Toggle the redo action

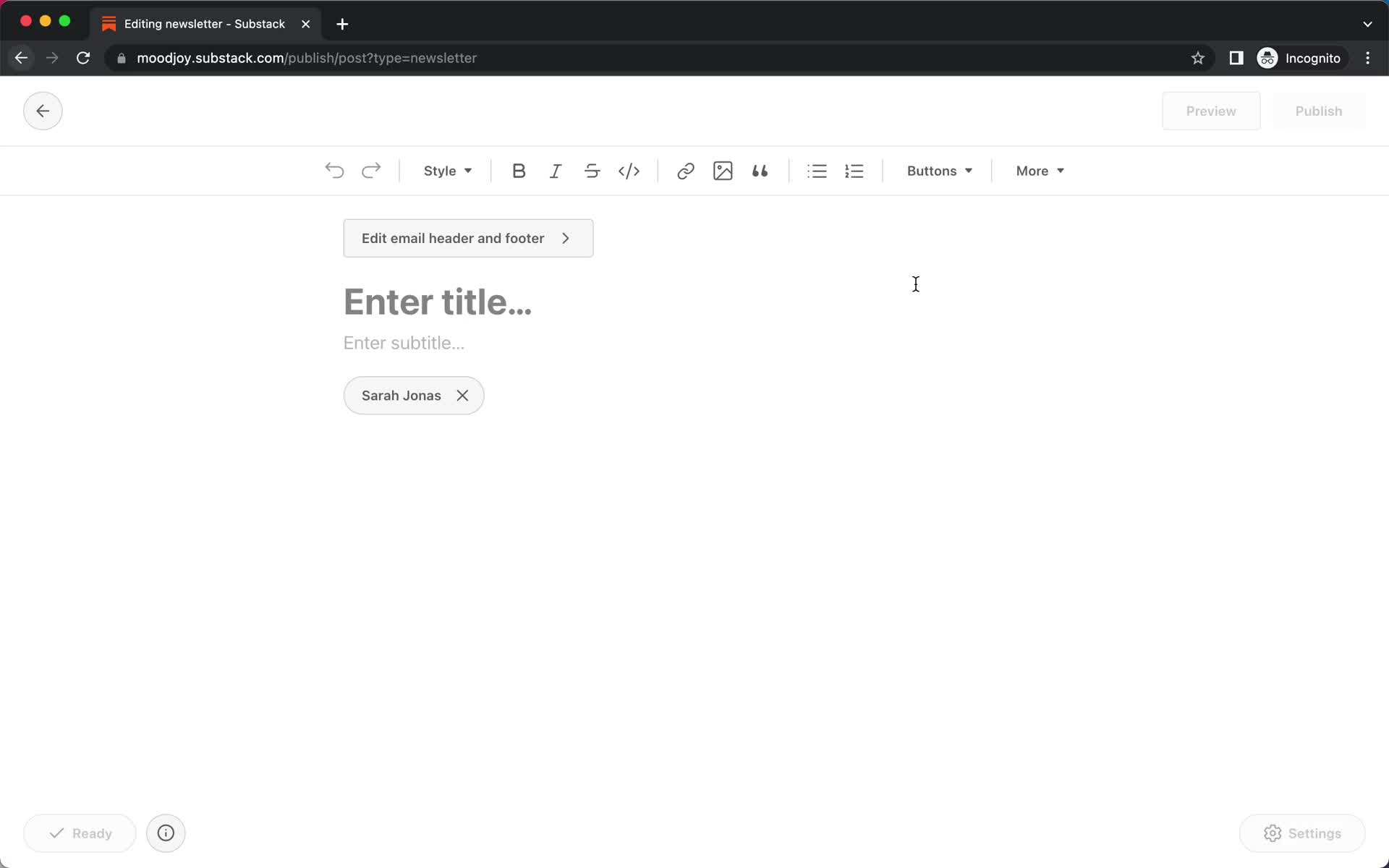tap(371, 170)
